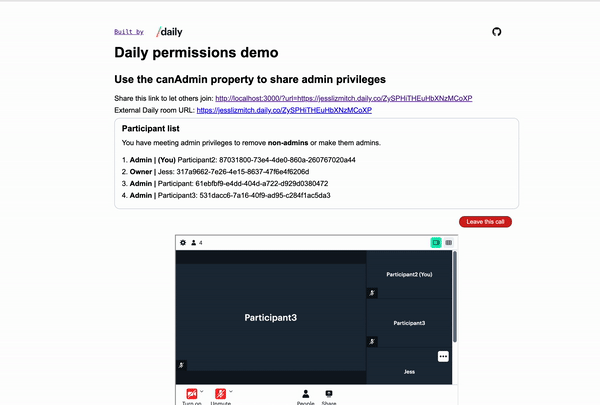Screen dimensions: 600x405
Task: Open the localhost share join link
Action: 344,98
